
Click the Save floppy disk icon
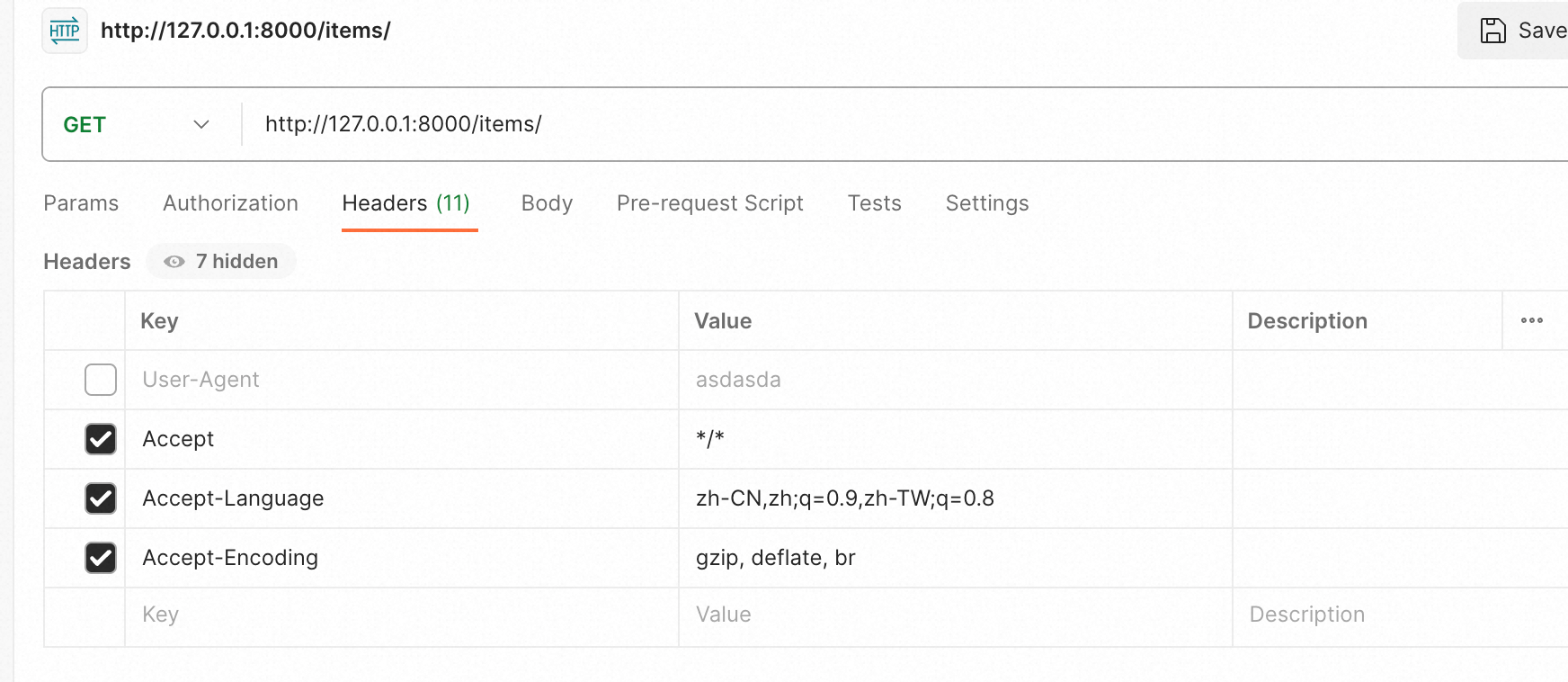1492,31
